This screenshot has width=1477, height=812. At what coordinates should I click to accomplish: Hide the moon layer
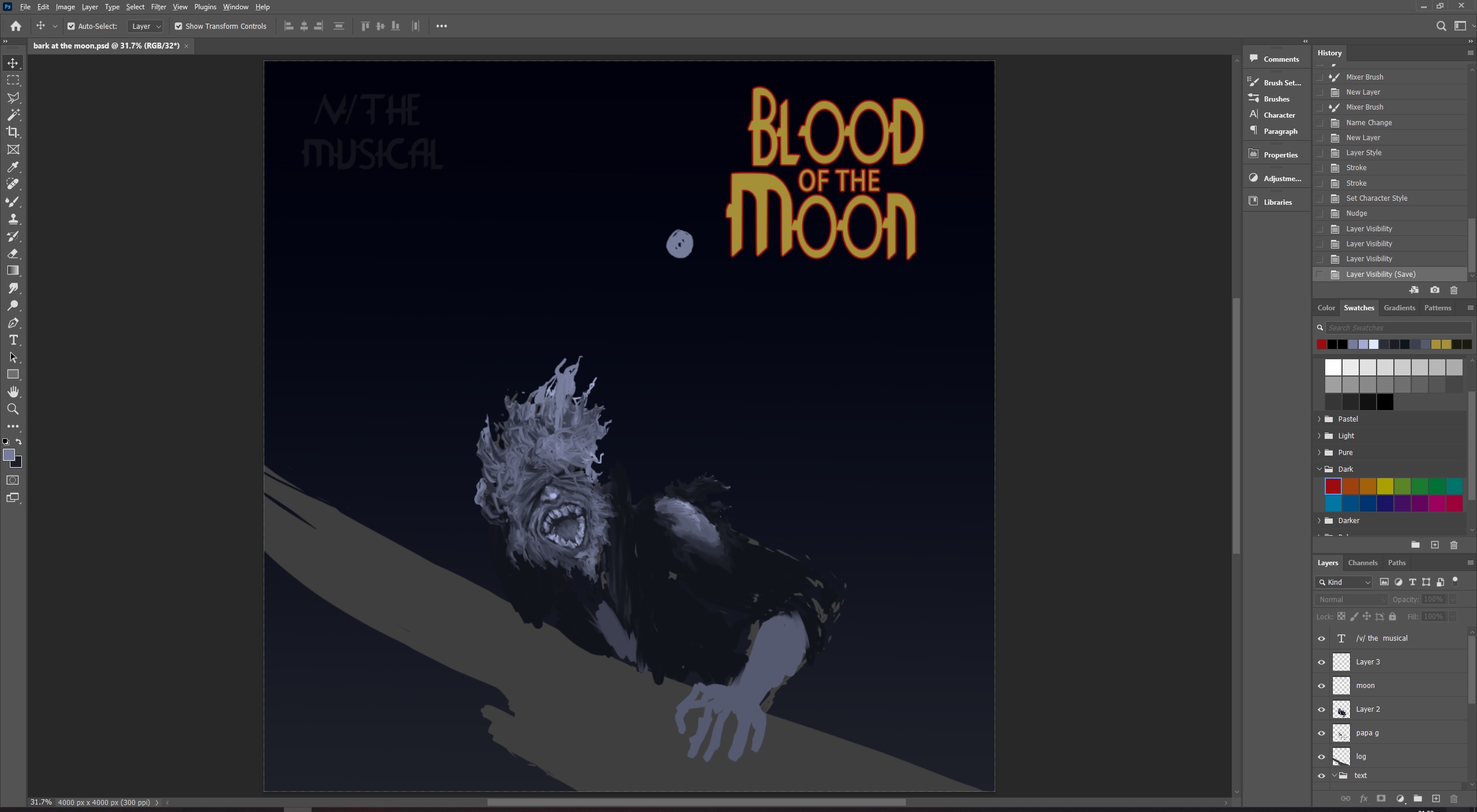click(1321, 686)
